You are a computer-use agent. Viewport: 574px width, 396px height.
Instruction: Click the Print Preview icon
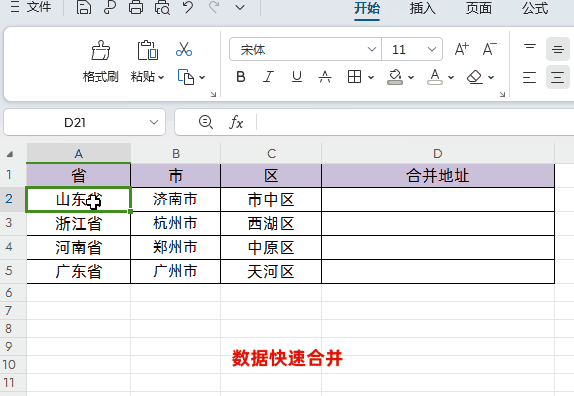point(162,7)
